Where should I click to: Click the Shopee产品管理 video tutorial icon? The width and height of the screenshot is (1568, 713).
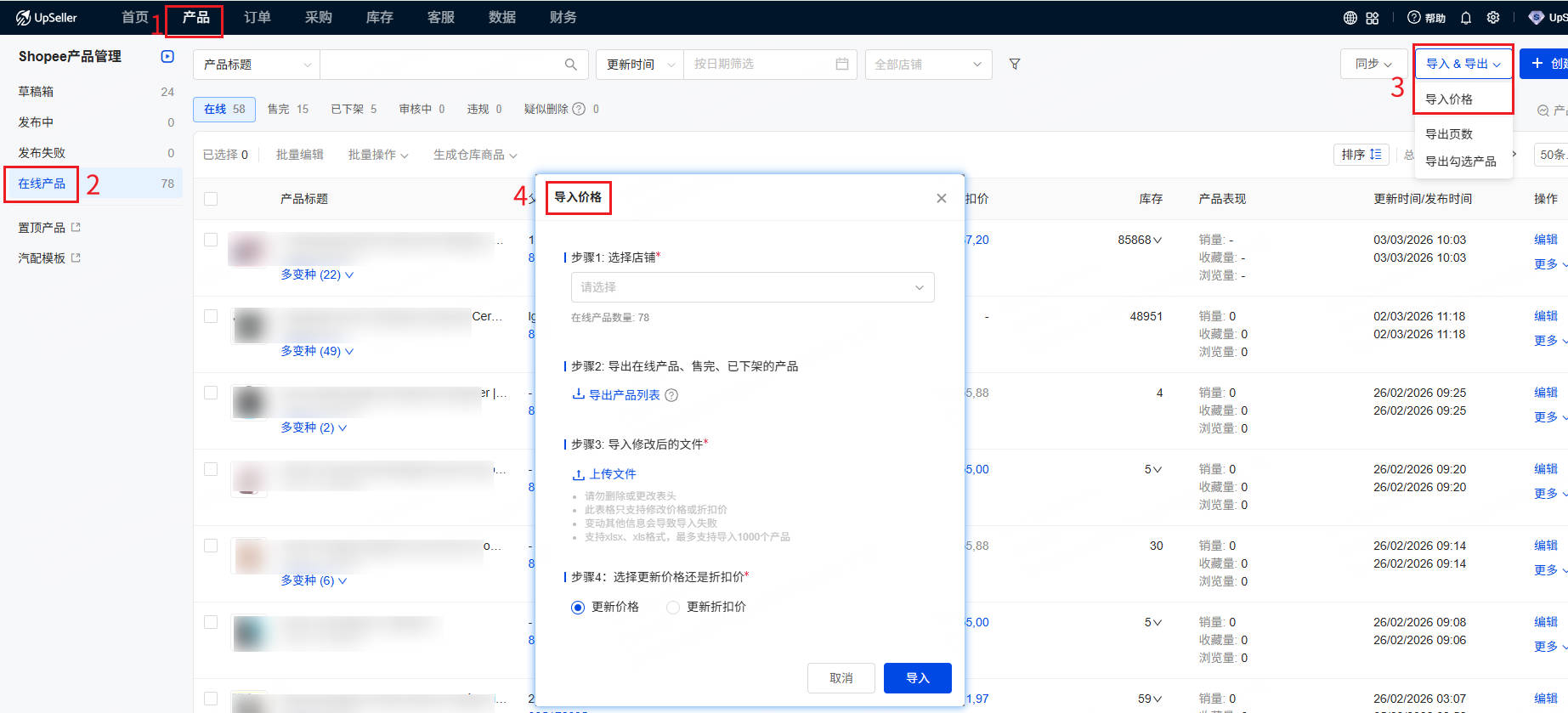(167, 56)
